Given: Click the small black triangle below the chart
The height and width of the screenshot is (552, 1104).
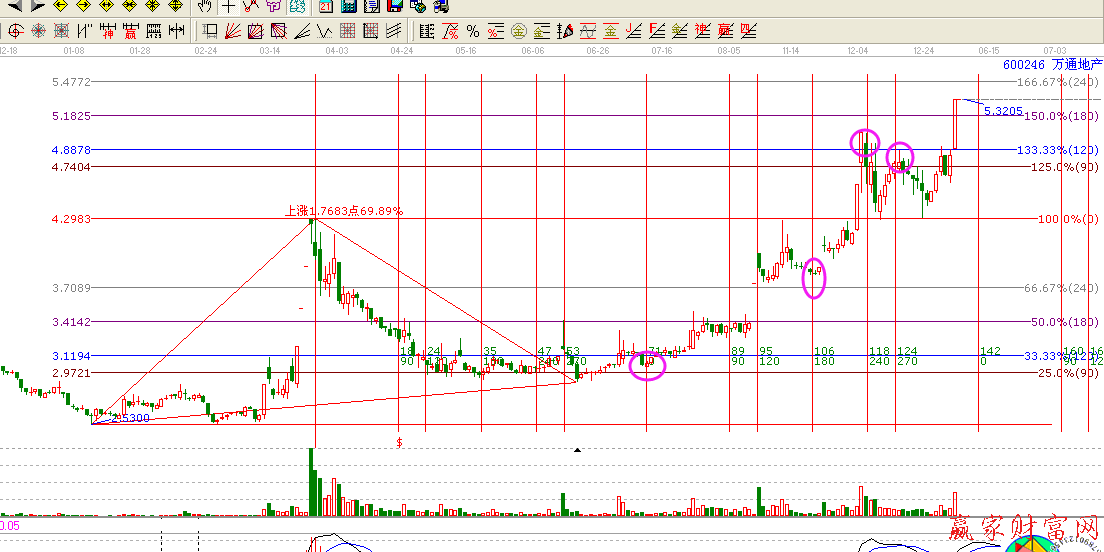Looking at the screenshot, I should click(x=577, y=450).
